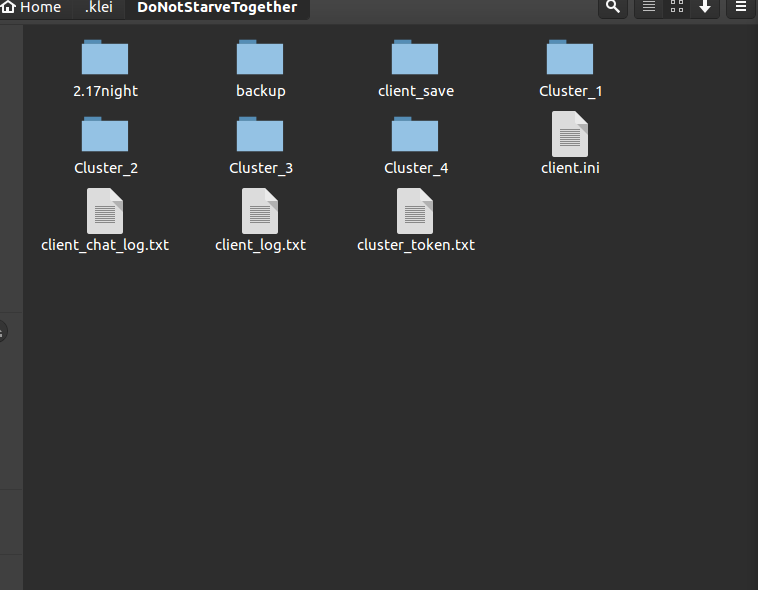Select the Cluster_1 folder
The height and width of the screenshot is (590, 758).
pos(570,59)
